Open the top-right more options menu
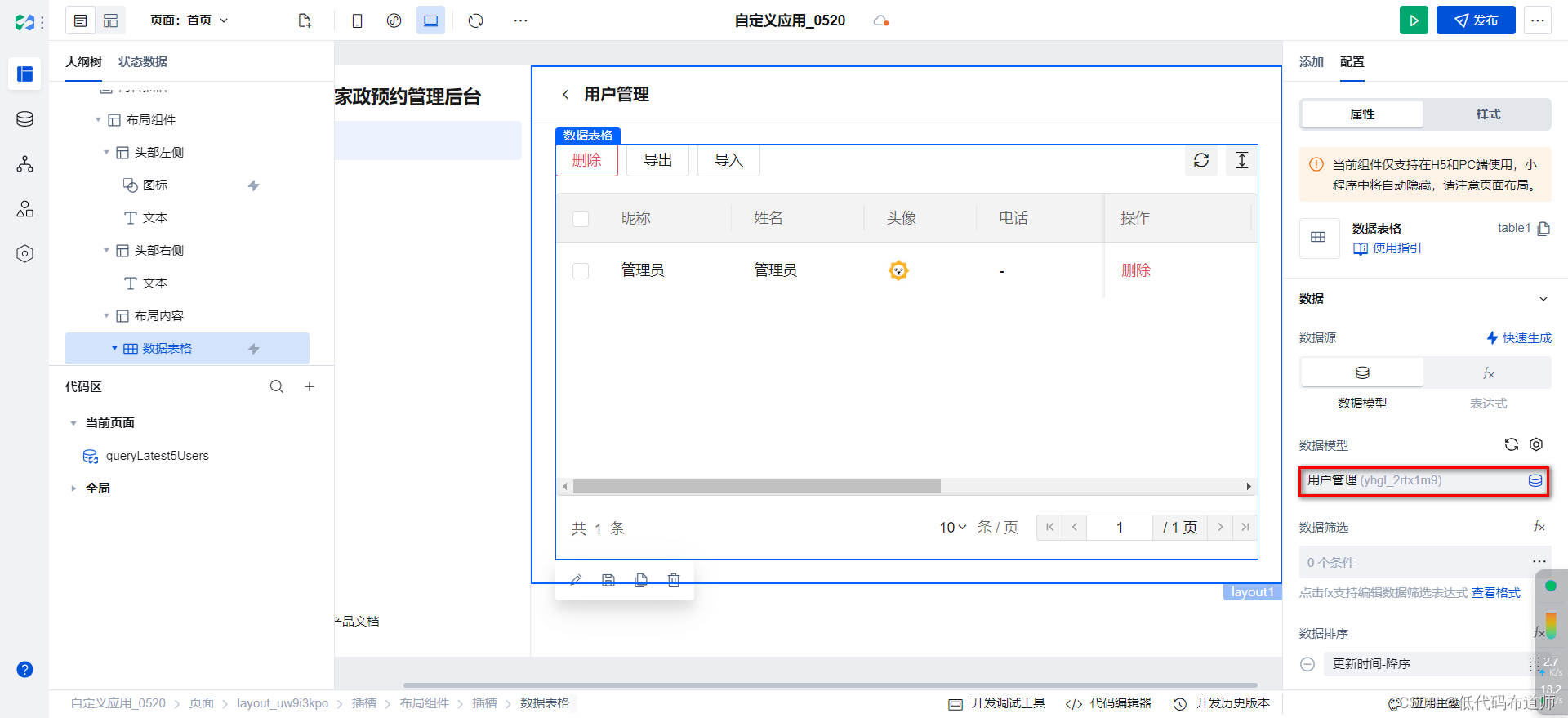The height and width of the screenshot is (718, 1568). pos(1538,20)
